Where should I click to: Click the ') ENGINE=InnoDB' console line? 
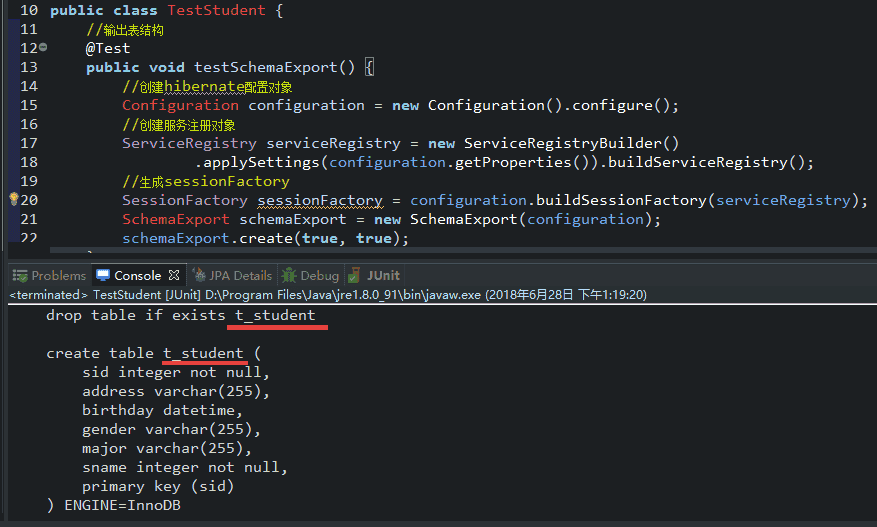[x=113, y=506]
